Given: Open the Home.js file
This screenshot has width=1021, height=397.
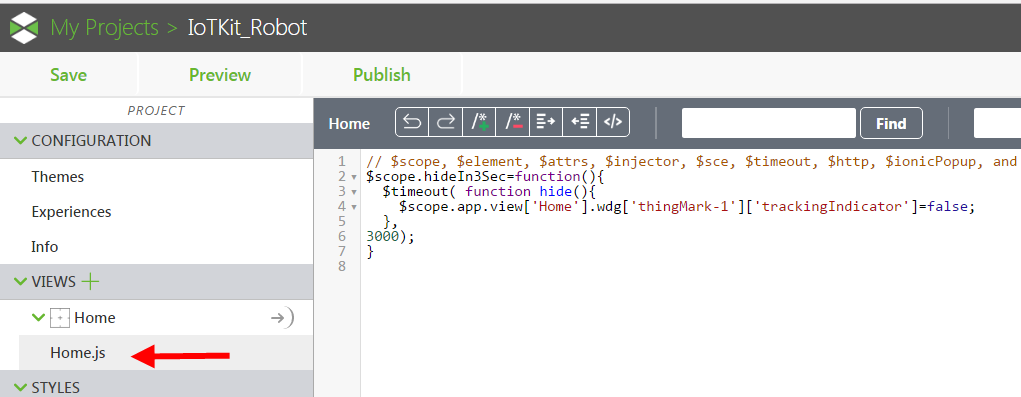Looking at the screenshot, I should [x=77, y=353].
